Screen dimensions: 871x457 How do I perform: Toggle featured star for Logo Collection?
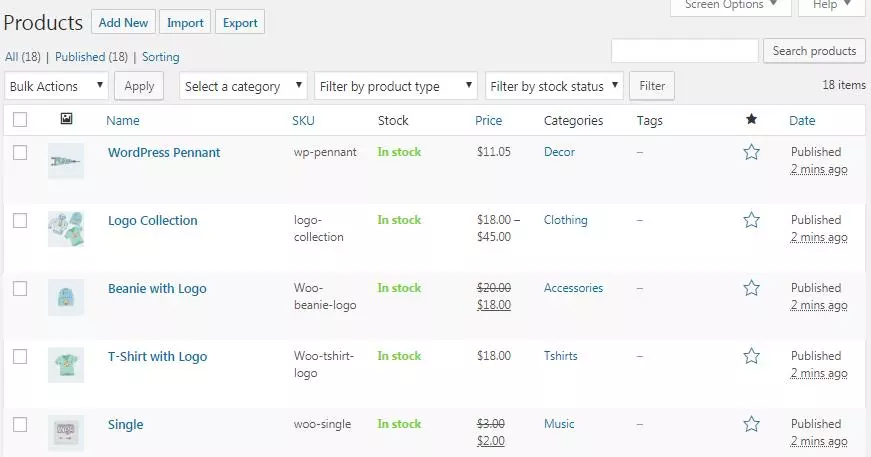[x=751, y=220]
